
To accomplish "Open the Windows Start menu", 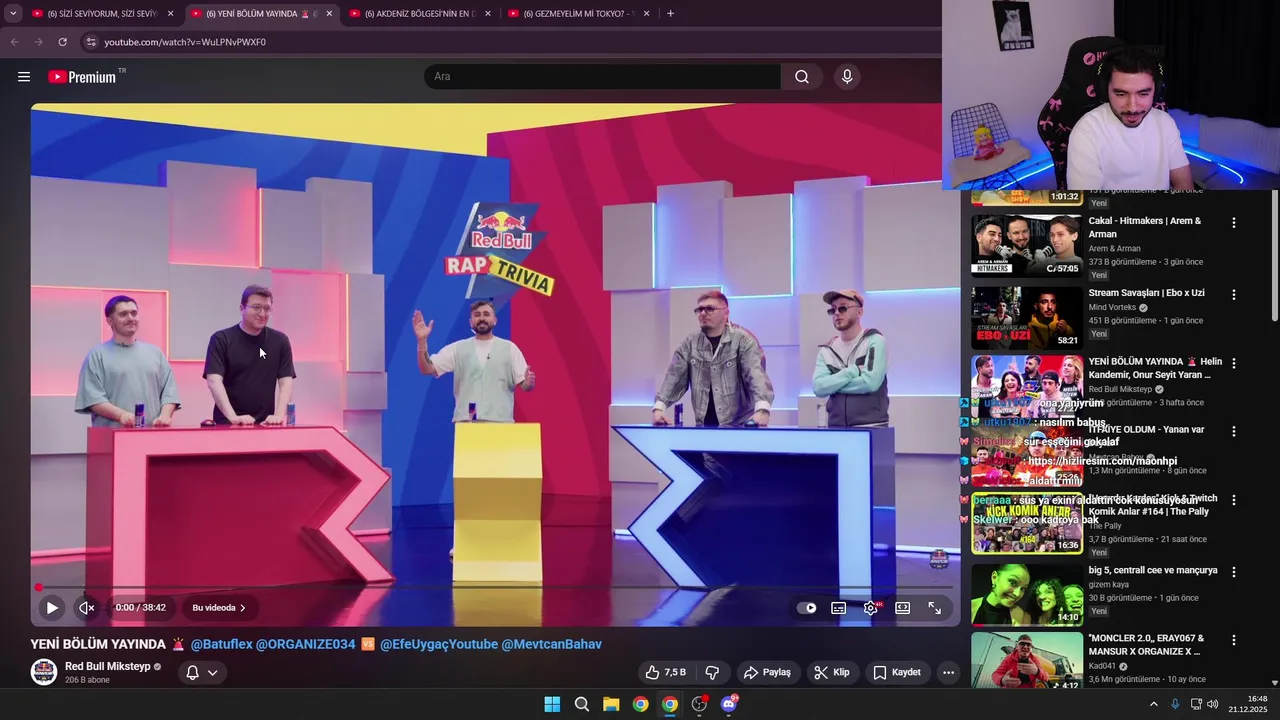I will coord(552,704).
